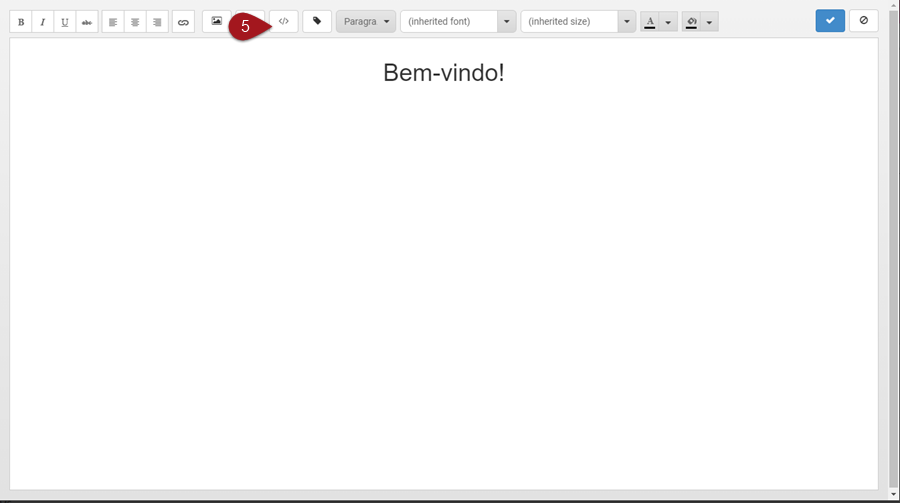Expand the inherited size dropdown arrow
Screen dimensions: 900x503
click(x=627, y=21)
